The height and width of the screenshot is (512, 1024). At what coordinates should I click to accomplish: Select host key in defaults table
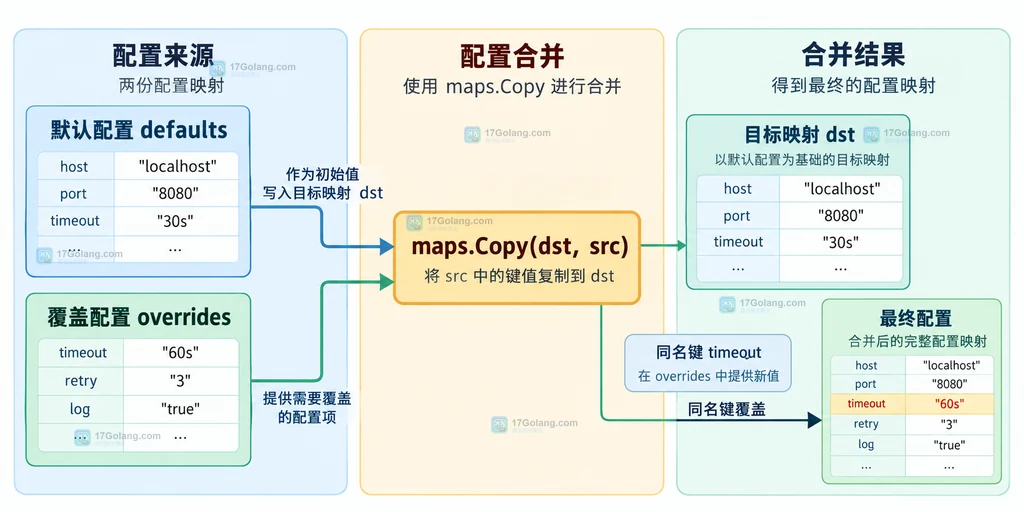[x=74, y=167]
